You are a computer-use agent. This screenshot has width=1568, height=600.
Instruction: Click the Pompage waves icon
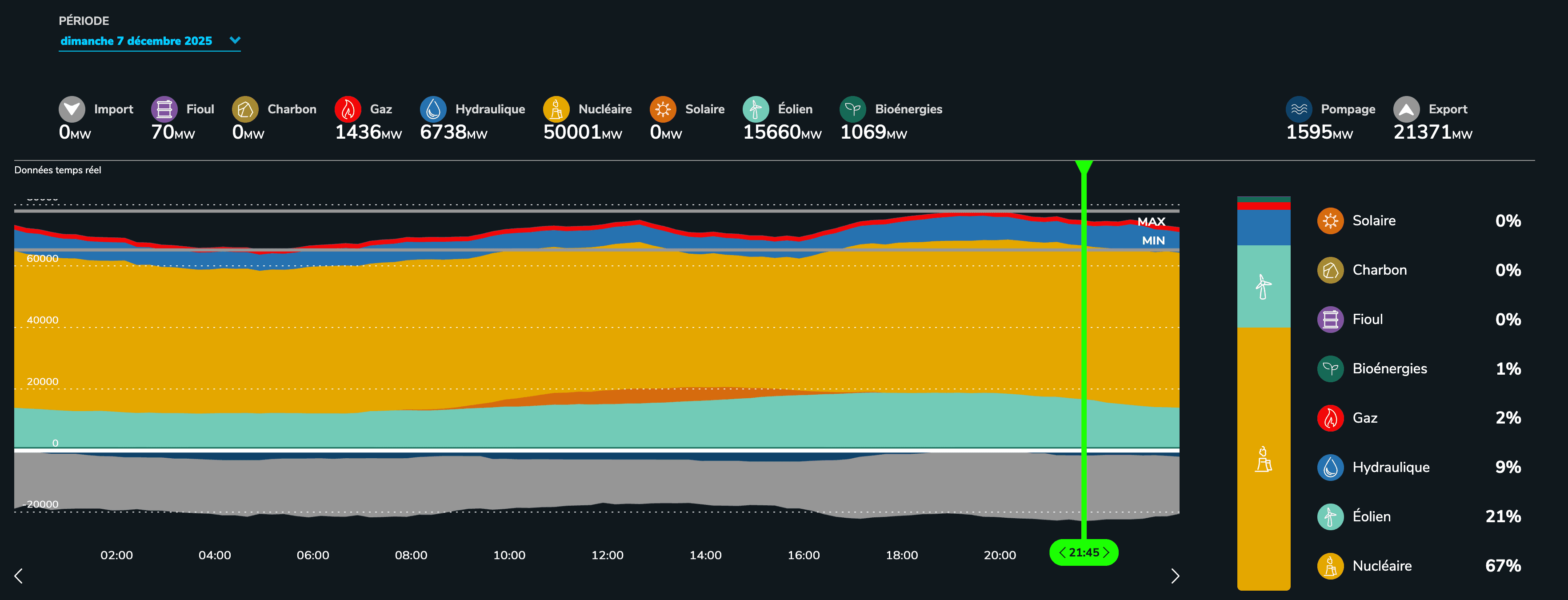pos(1298,109)
